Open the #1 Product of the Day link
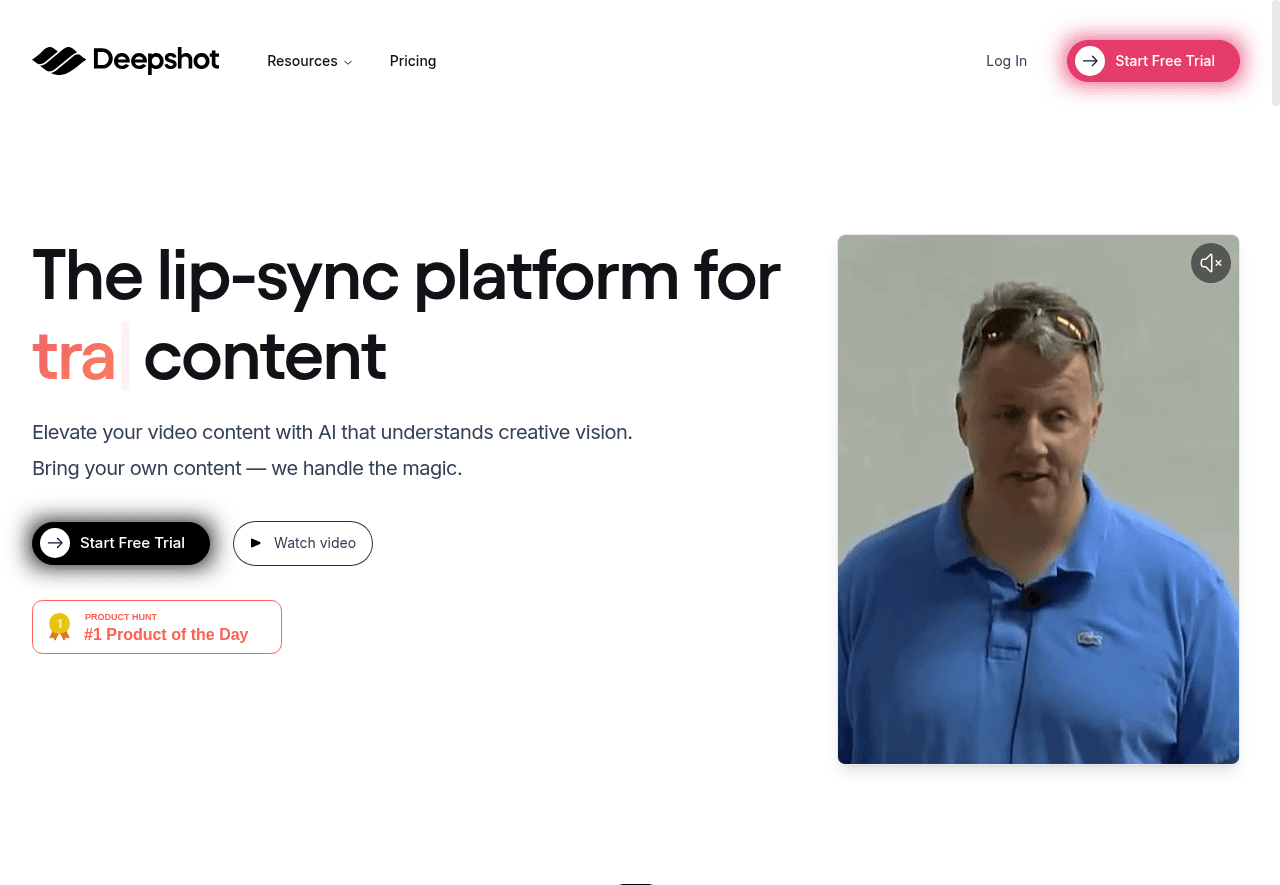 pyautogui.click(x=166, y=634)
